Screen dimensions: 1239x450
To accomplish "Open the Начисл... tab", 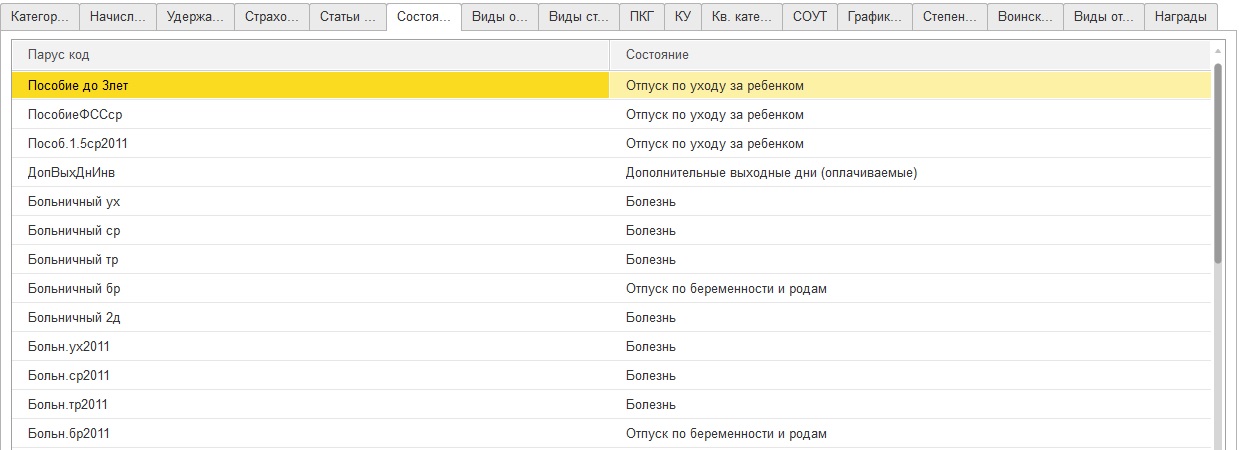I will tap(117, 17).
